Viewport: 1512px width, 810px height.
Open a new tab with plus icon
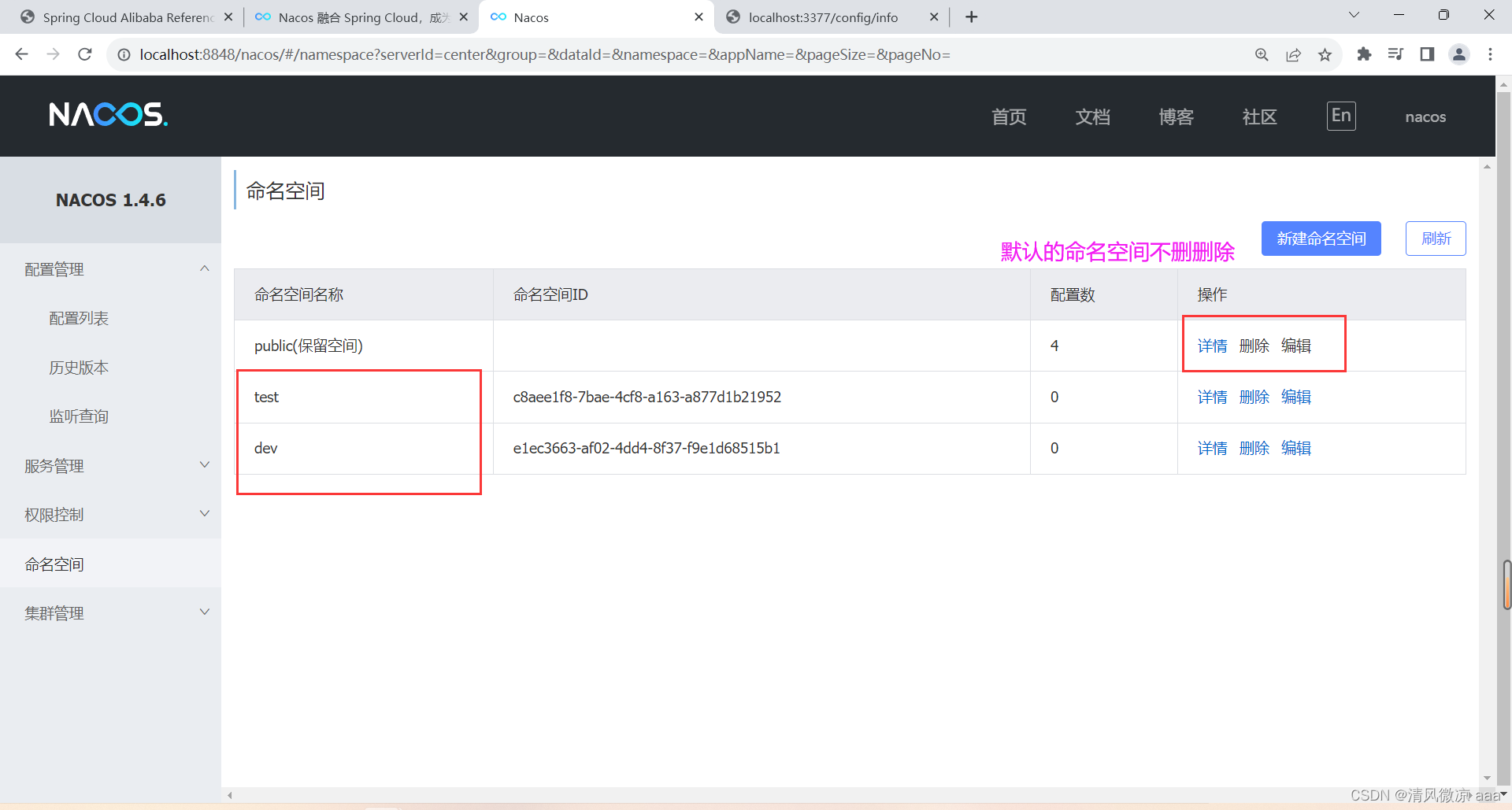click(x=972, y=17)
